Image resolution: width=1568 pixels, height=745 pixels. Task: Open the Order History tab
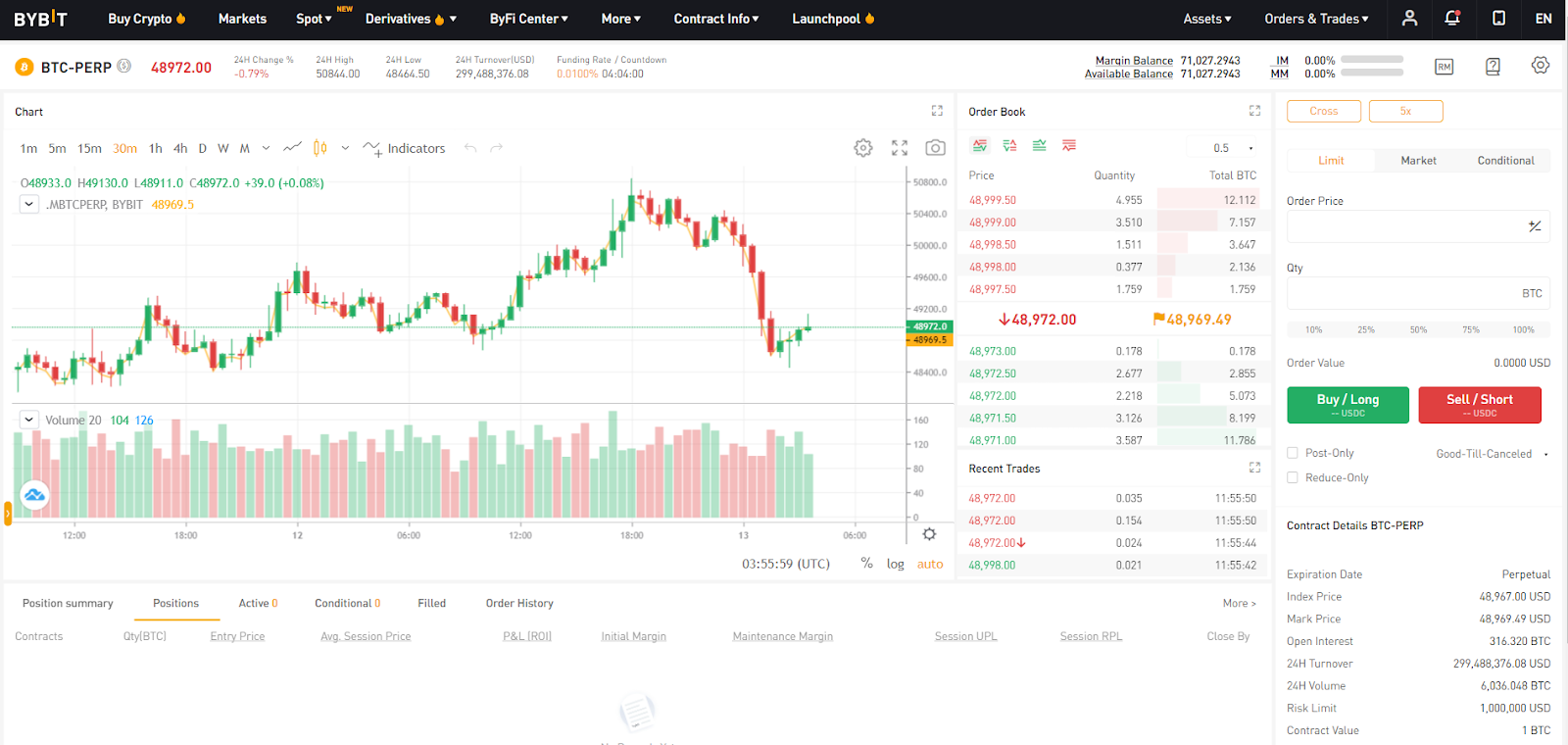pyautogui.click(x=519, y=603)
